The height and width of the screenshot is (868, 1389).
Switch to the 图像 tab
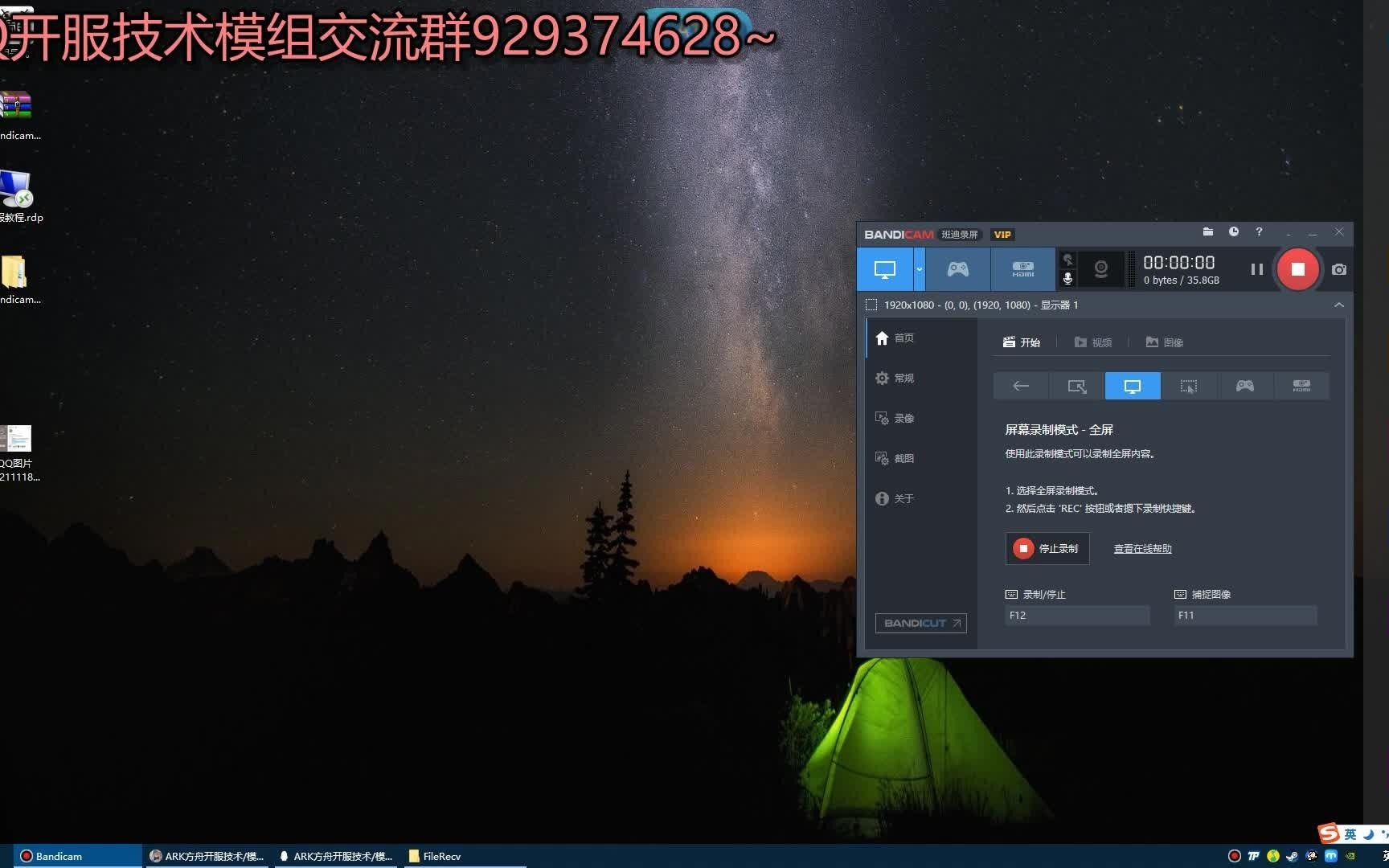pos(1164,342)
